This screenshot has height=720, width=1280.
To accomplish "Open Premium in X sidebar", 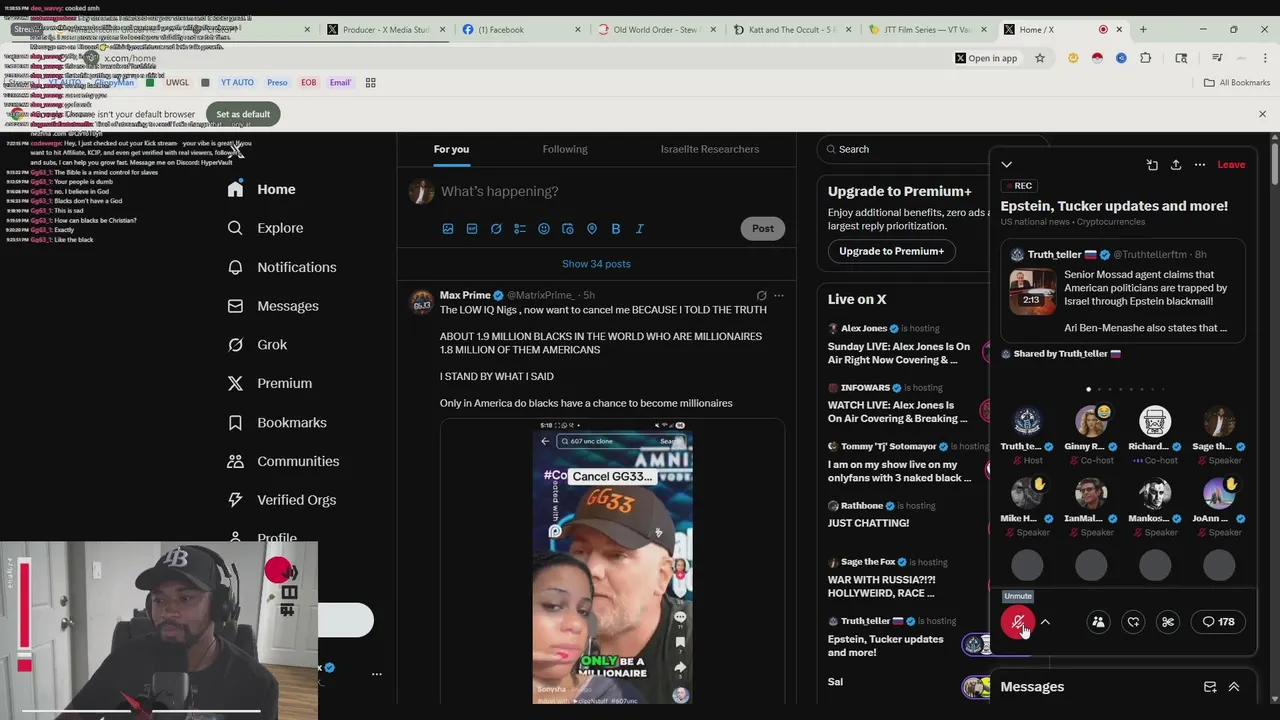I will (x=270, y=383).
